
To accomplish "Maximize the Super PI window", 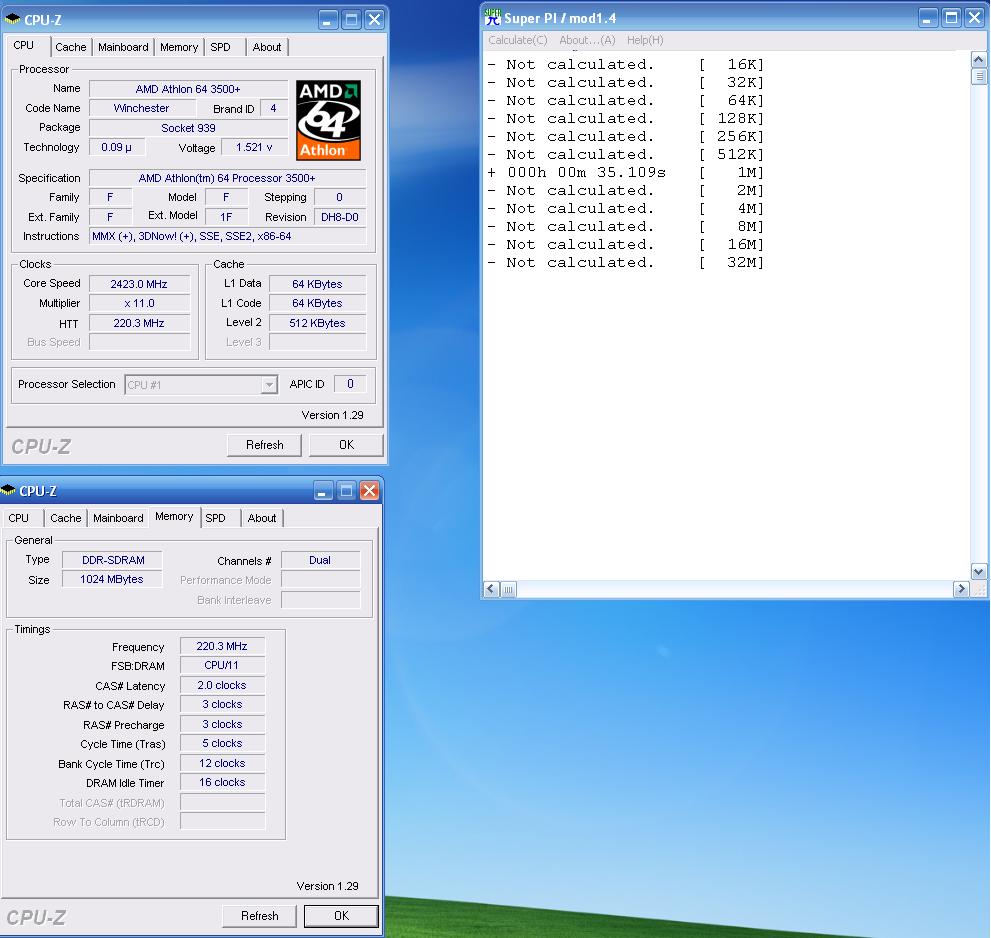I will pyautogui.click(x=951, y=18).
